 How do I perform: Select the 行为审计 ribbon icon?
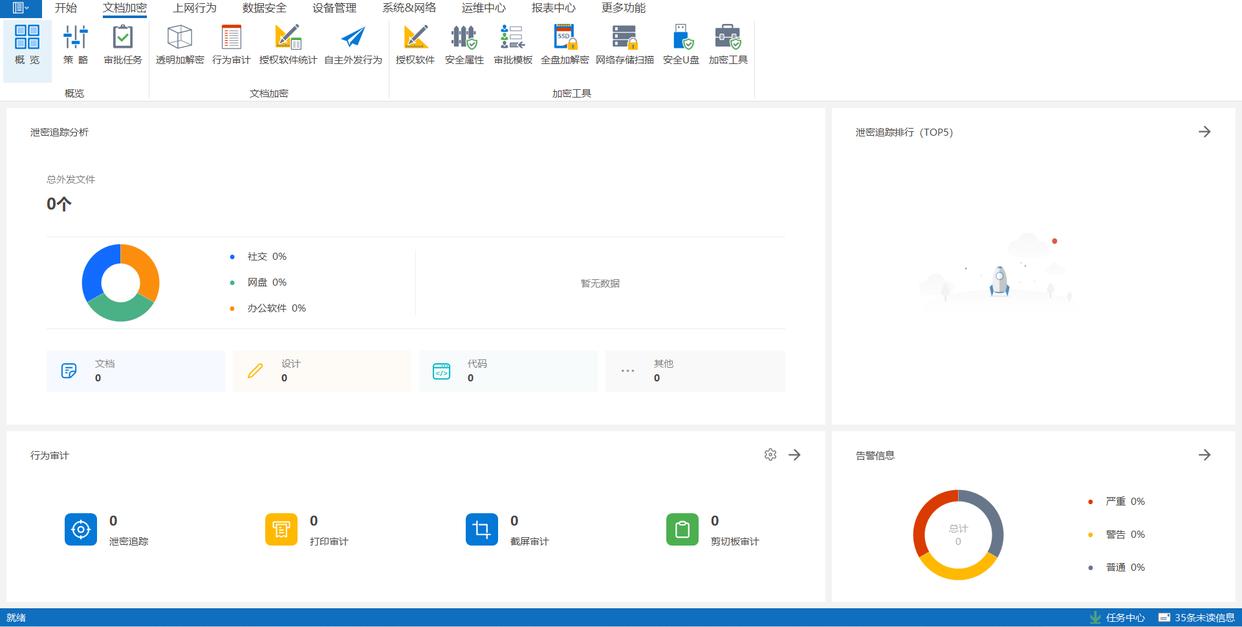pos(231,45)
